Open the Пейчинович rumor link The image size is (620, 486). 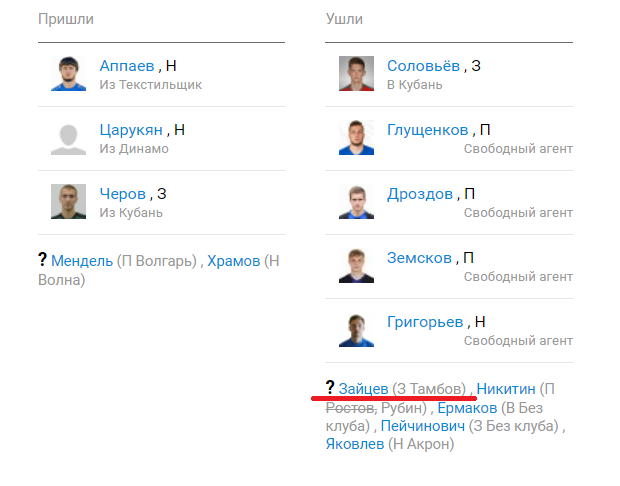(x=423, y=426)
